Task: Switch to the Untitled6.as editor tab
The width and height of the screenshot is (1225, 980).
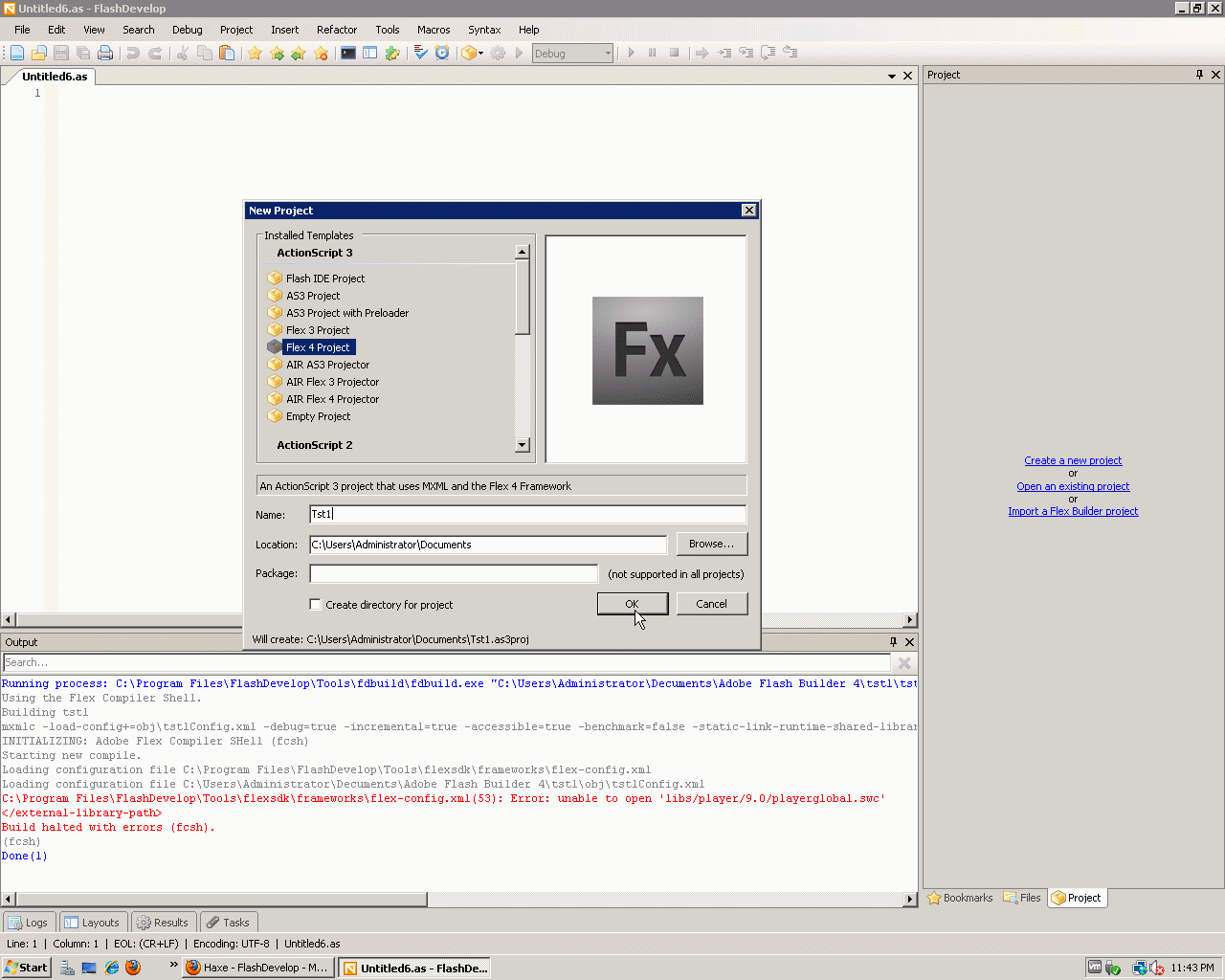Action: tap(55, 77)
